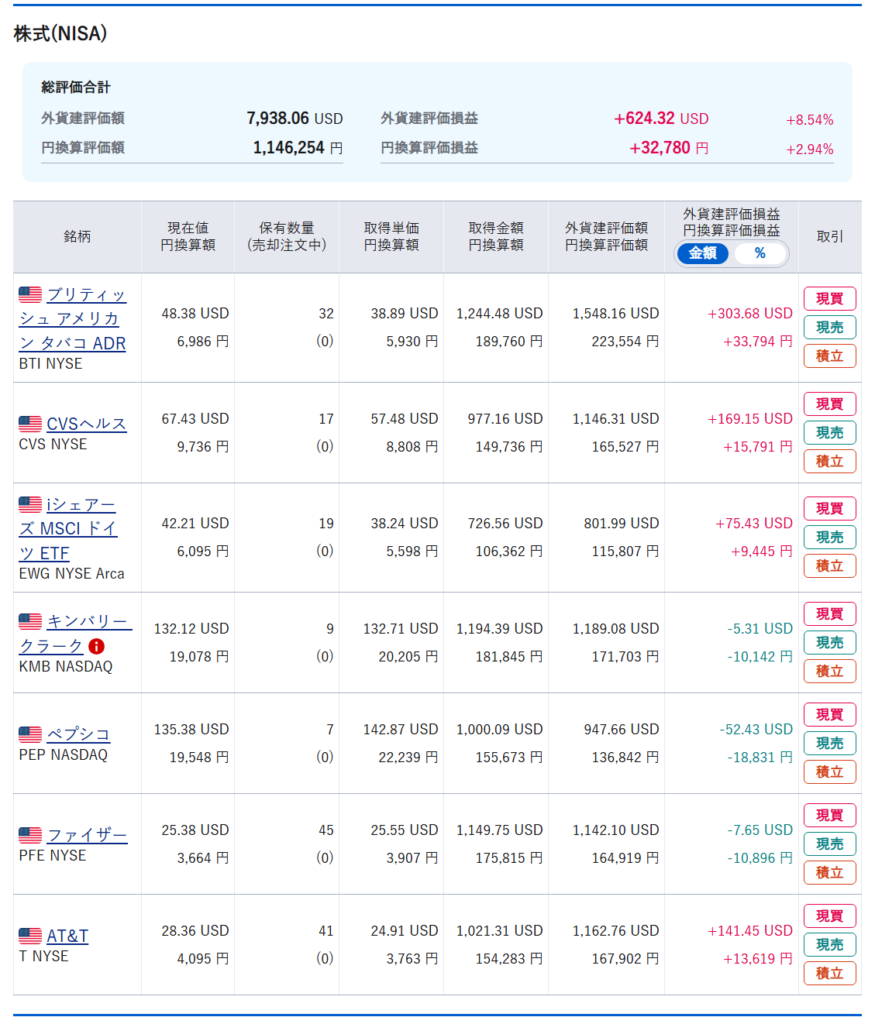This screenshot has height=1024, width=875.
Task: Click the 総評価合計 summary label
Action: (x=76, y=87)
